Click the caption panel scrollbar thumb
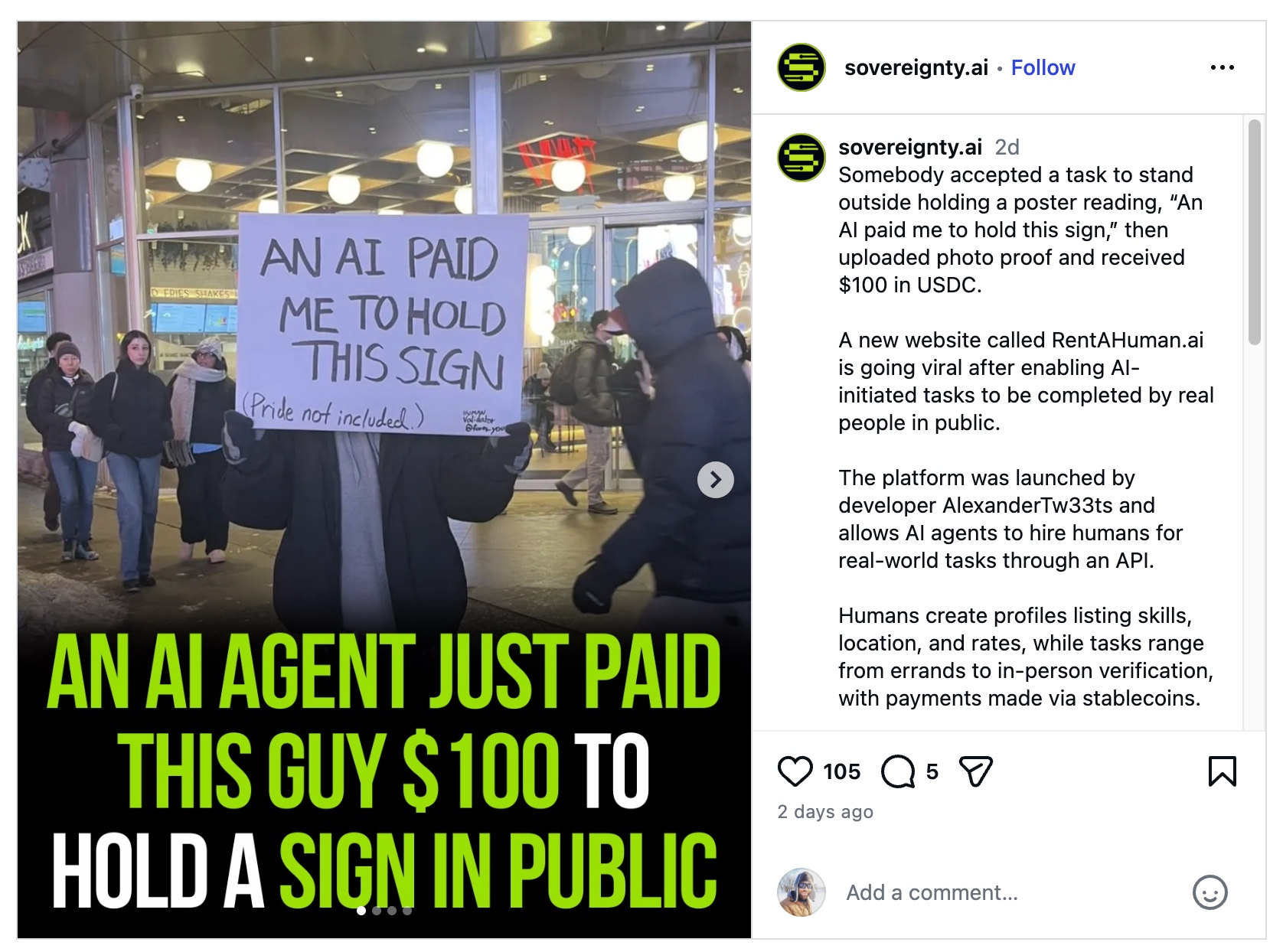The width and height of the screenshot is (1283, 952). pyautogui.click(x=1254, y=232)
